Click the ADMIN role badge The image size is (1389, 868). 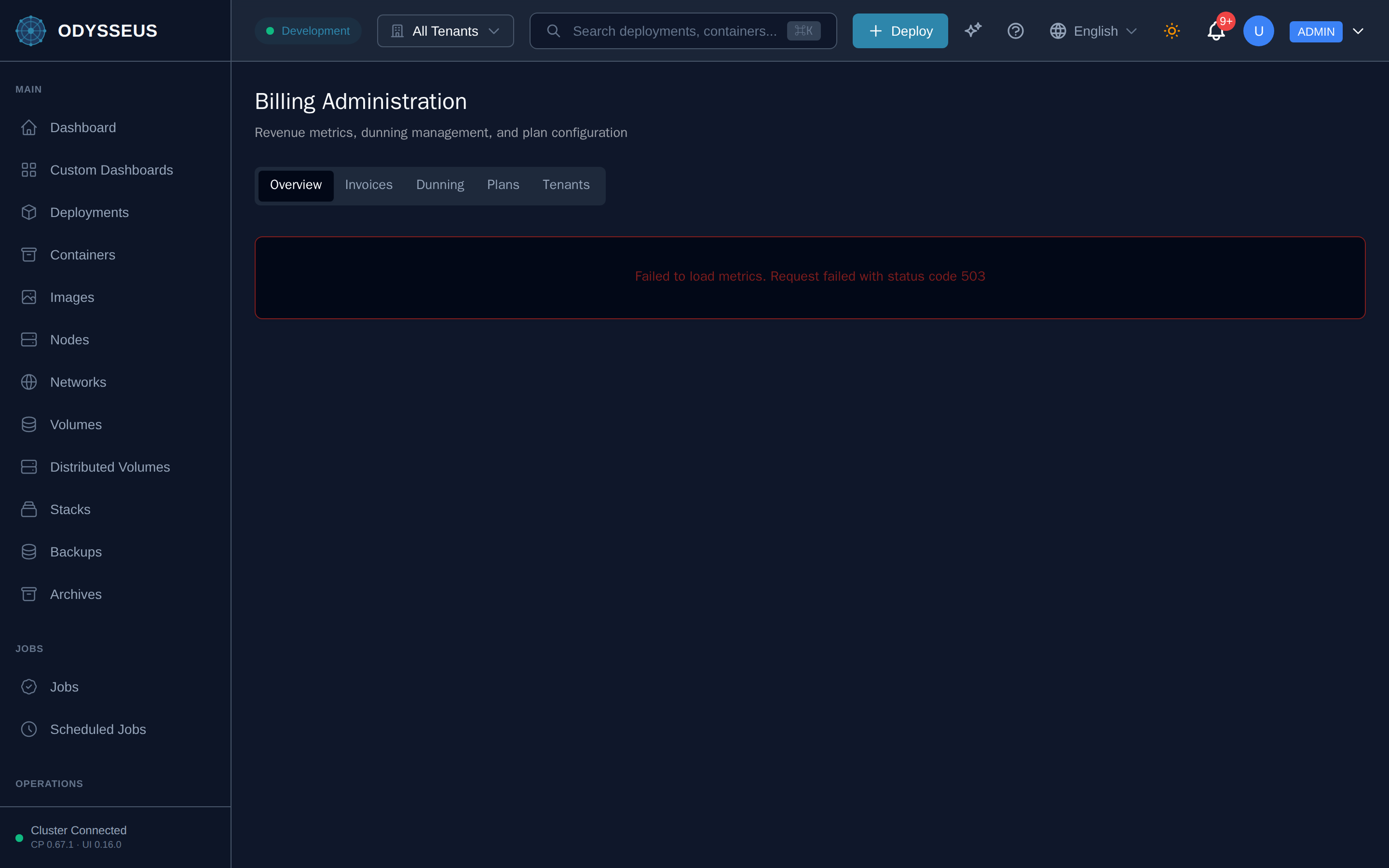1316,31
